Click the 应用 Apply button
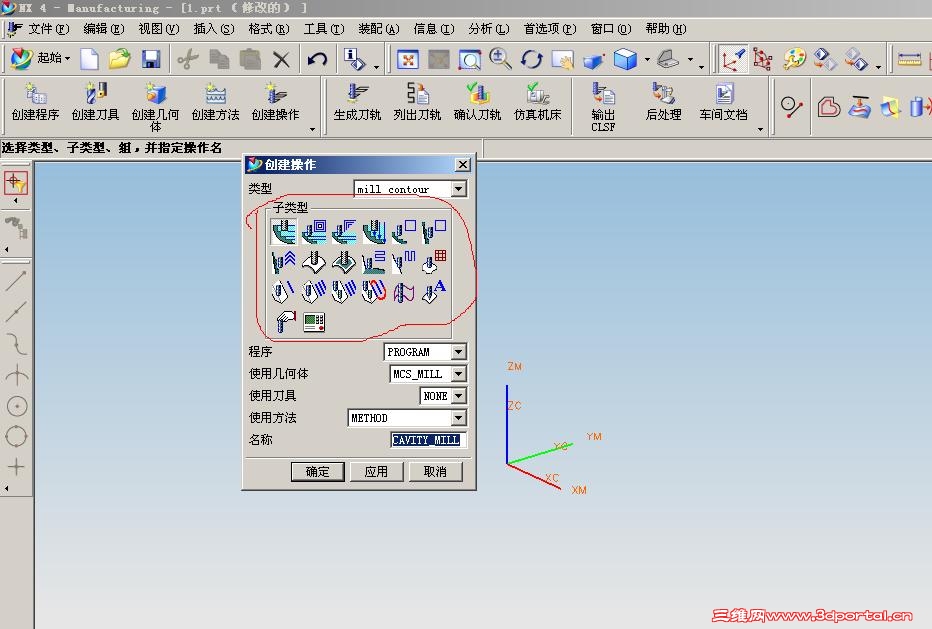Screen dimensions: 932x629 [376, 471]
